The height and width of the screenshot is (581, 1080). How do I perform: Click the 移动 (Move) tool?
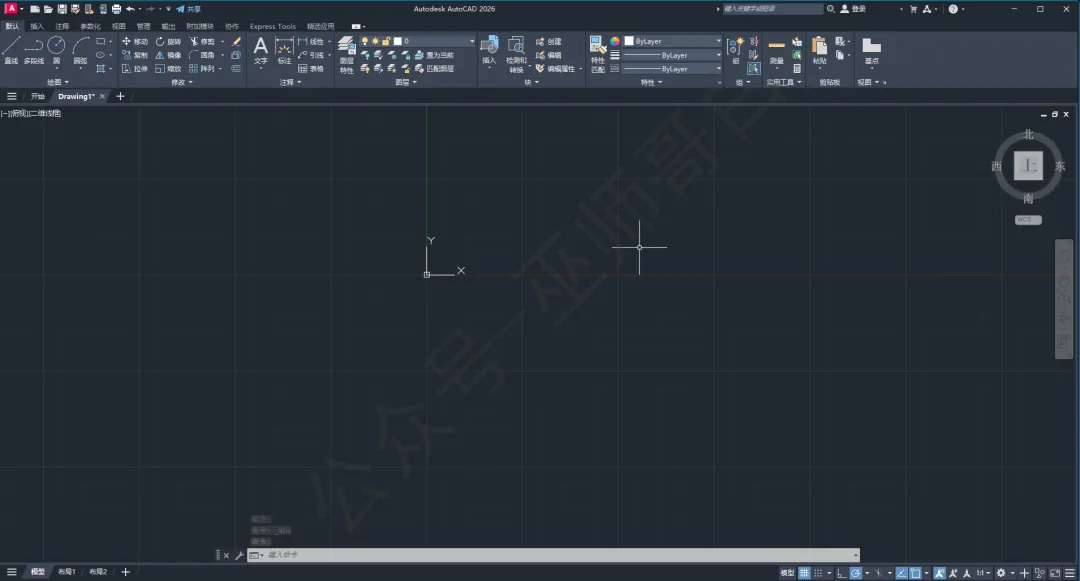[x=135, y=41]
